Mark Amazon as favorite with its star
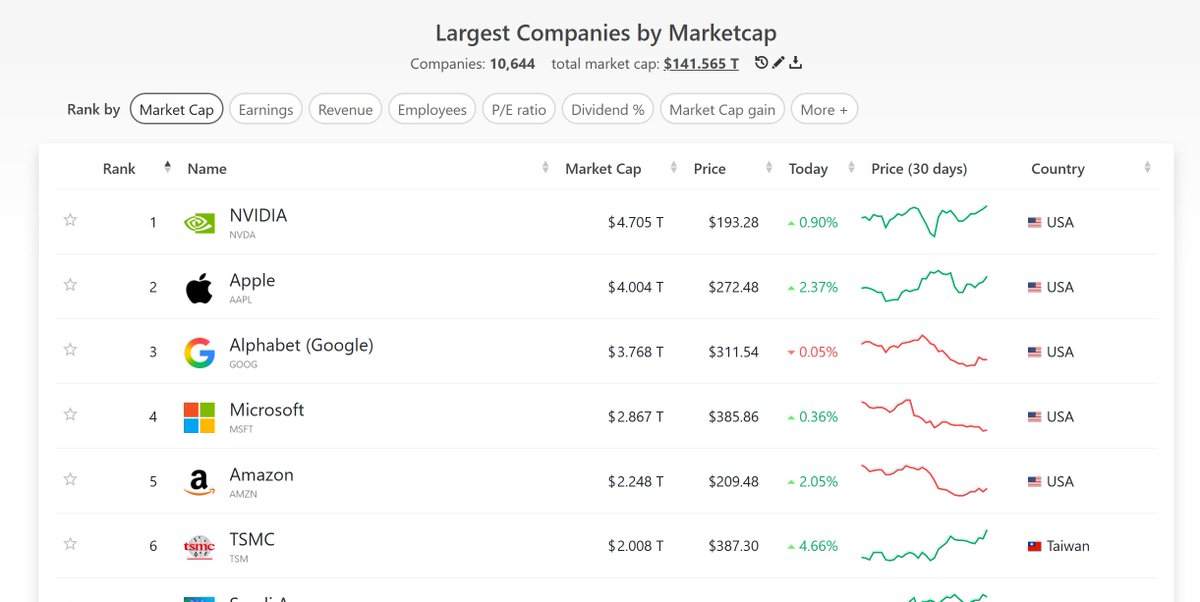 click(70, 480)
